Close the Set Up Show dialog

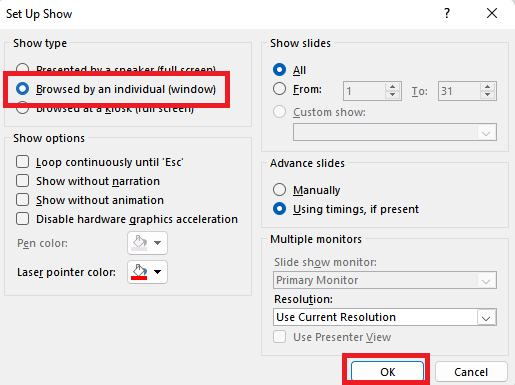(492, 13)
